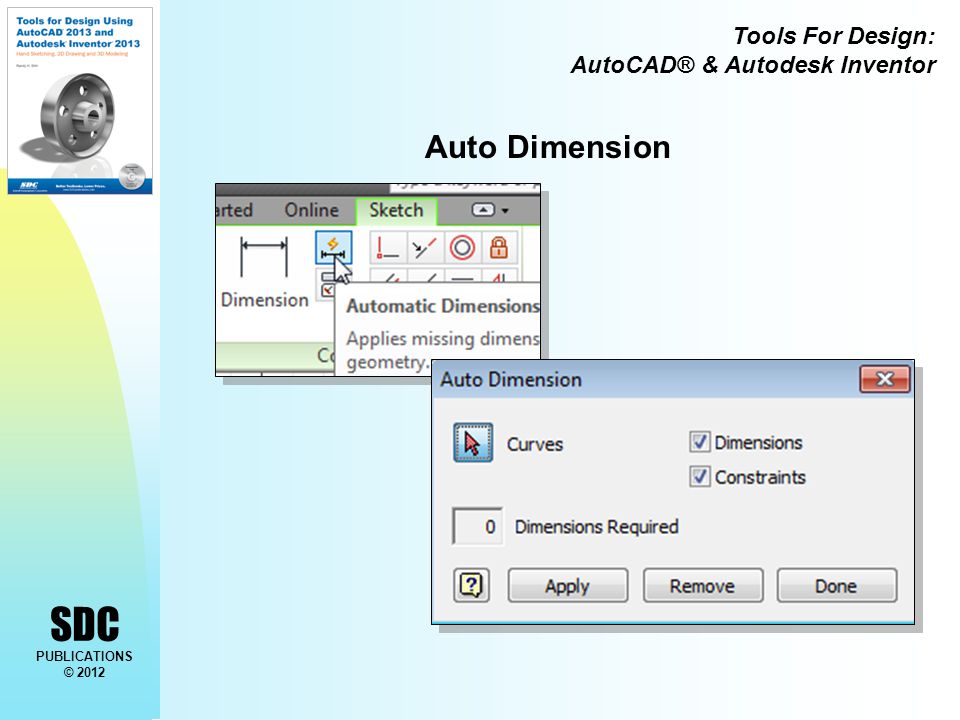Click the Remove button
This screenshot has width=960, height=720.
702,586
